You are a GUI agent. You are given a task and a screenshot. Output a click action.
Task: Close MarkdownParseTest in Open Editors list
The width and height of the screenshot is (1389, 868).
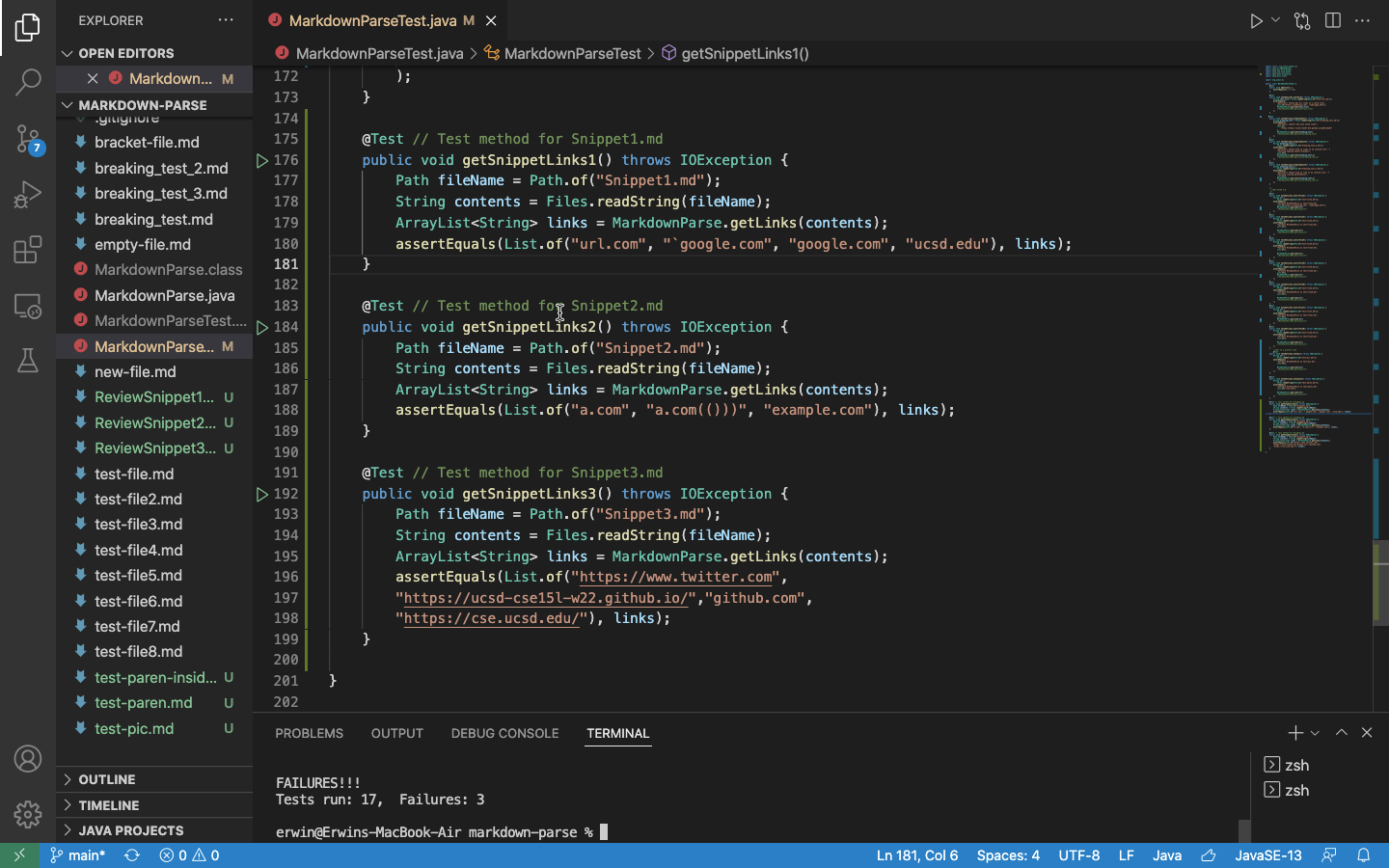click(93, 78)
